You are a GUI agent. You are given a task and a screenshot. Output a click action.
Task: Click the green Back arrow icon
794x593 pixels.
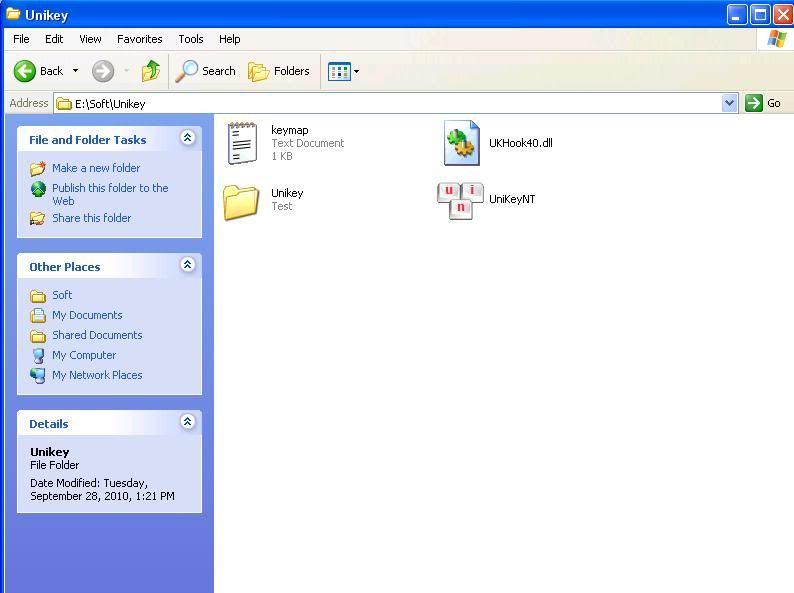point(24,71)
